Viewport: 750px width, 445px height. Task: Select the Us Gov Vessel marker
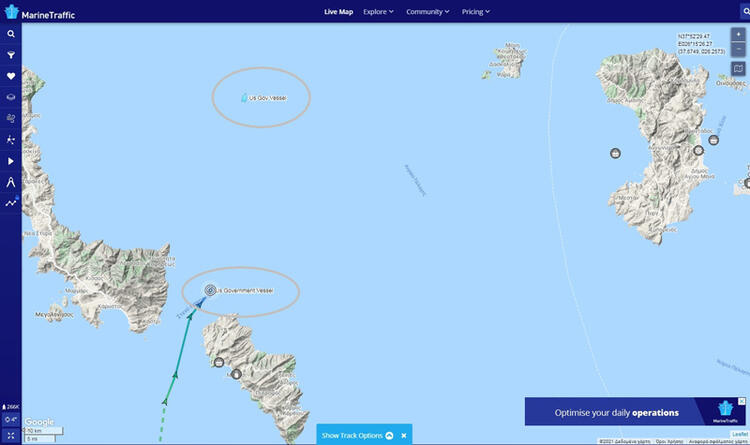click(x=244, y=98)
